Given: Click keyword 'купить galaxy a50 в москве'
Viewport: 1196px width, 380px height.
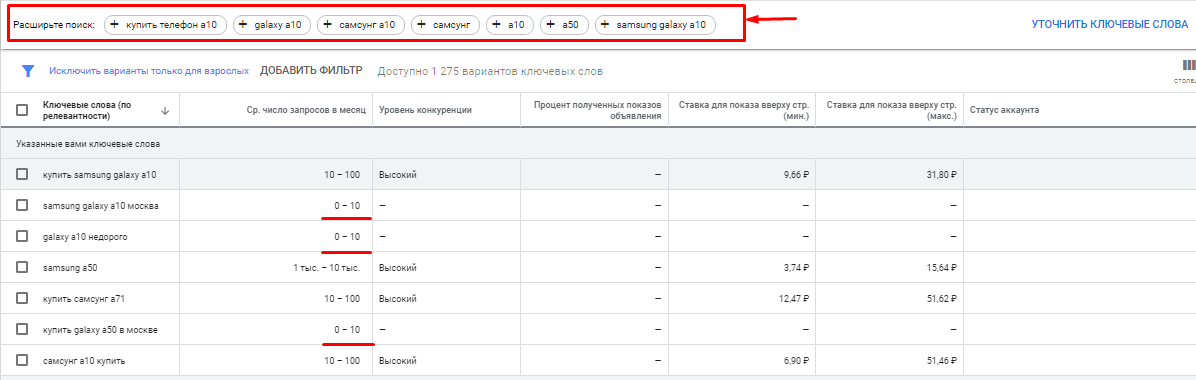Looking at the screenshot, I should pyautogui.click(x=100, y=330).
